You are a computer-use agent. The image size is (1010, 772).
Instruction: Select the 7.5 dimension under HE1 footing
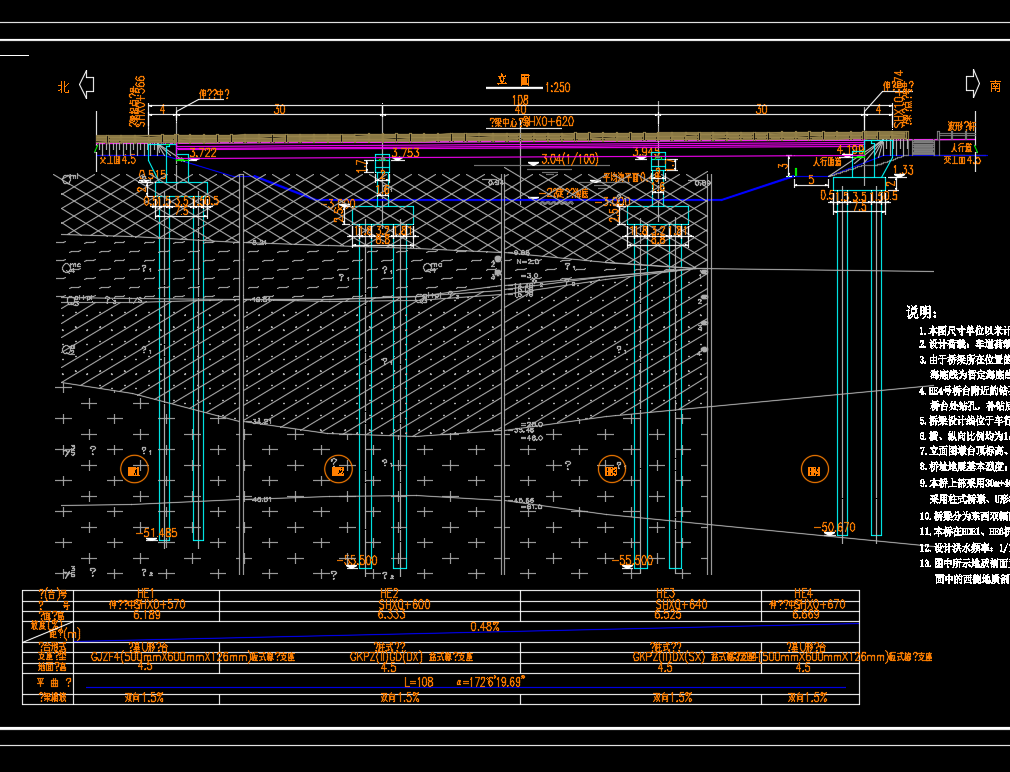click(x=181, y=211)
